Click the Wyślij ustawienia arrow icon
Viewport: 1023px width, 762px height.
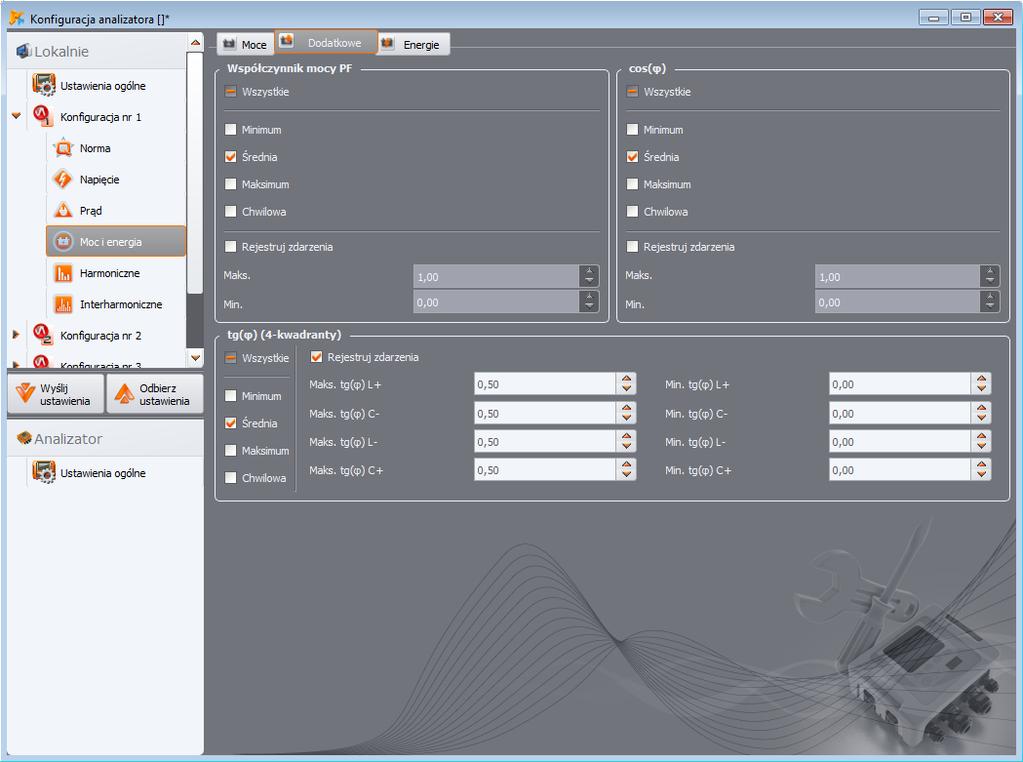tap(25, 393)
